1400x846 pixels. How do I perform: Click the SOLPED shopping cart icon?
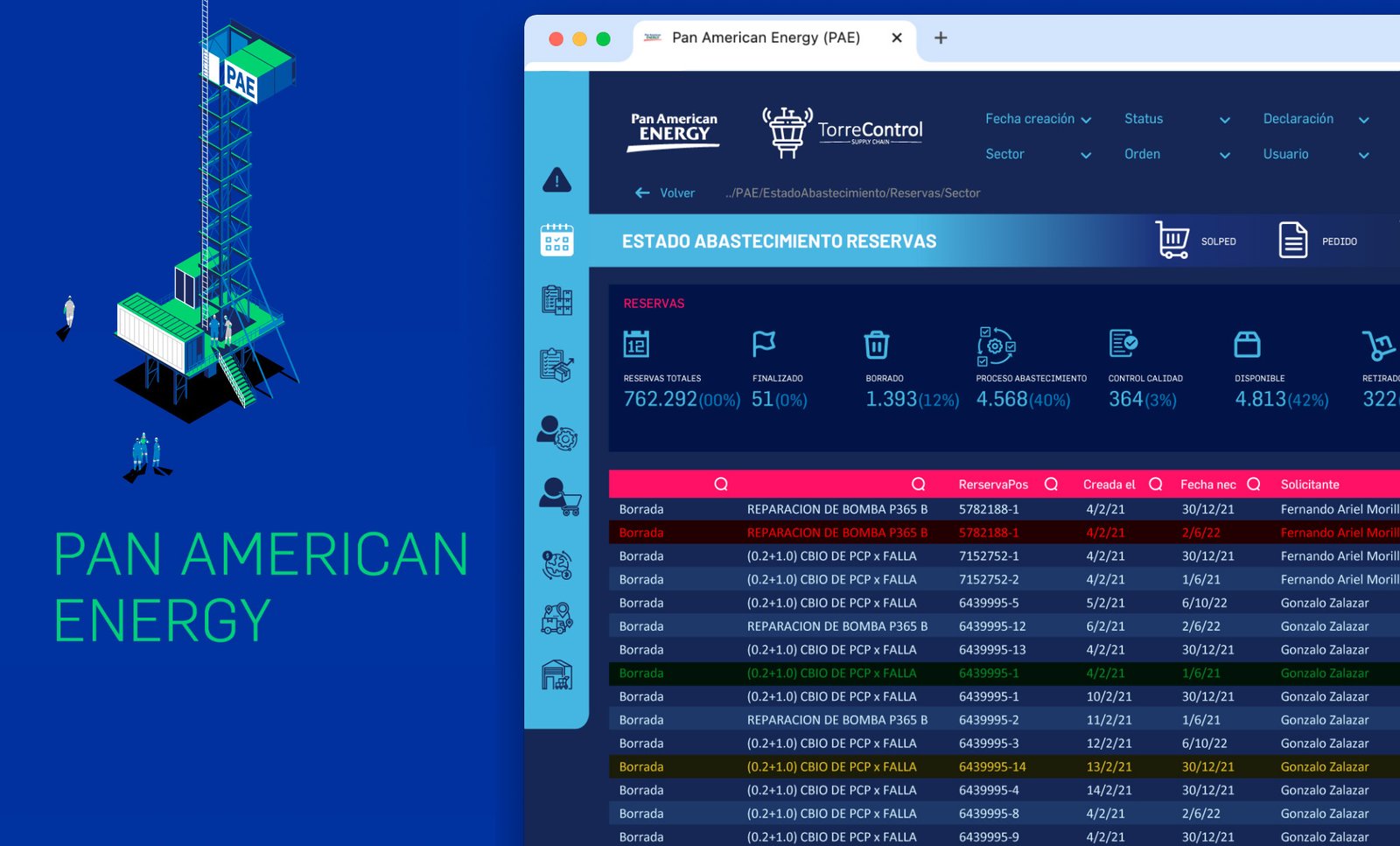point(1172,240)
